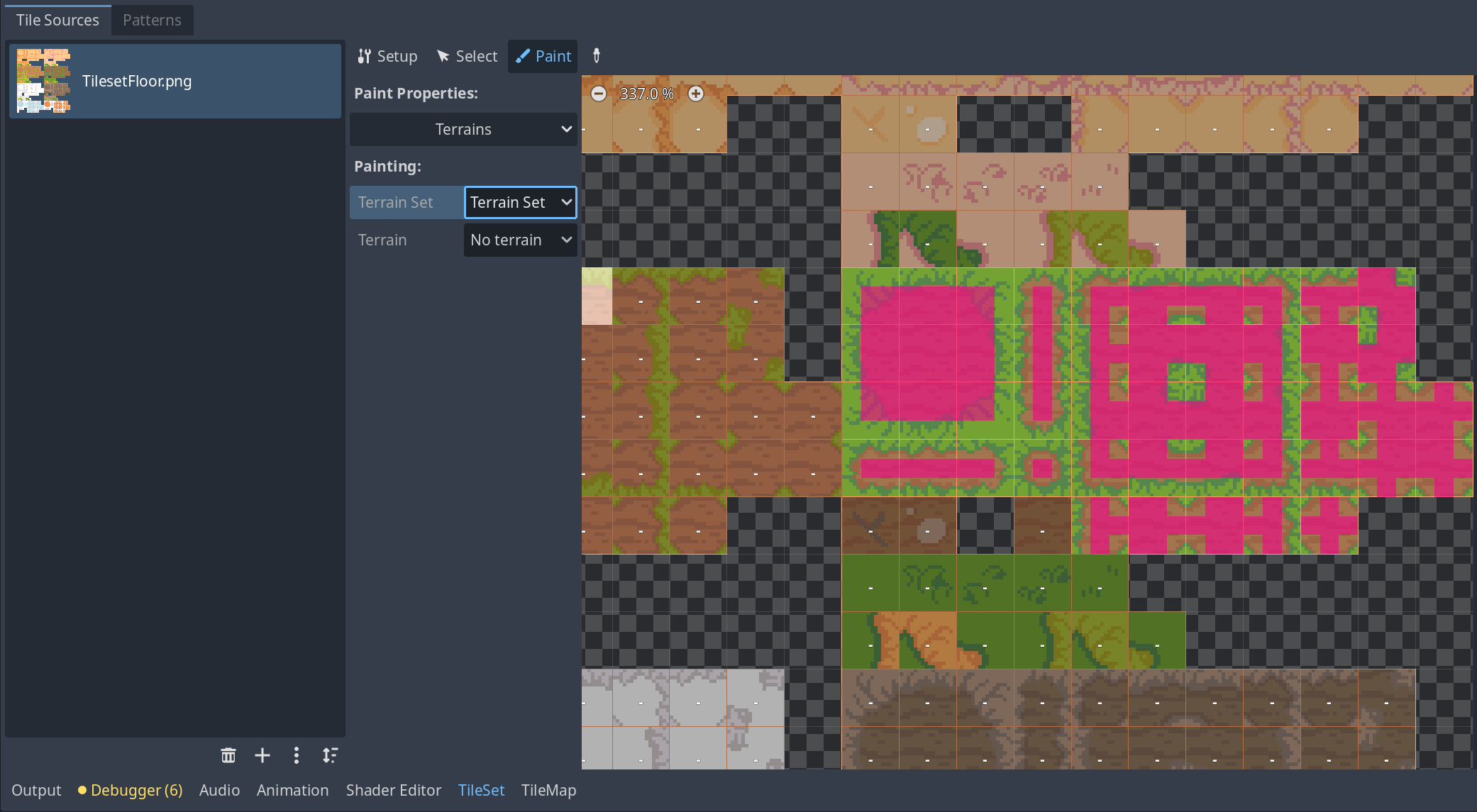Open the Shader Editor panel
The image size is (1477, 812).
tap(393, 790)
